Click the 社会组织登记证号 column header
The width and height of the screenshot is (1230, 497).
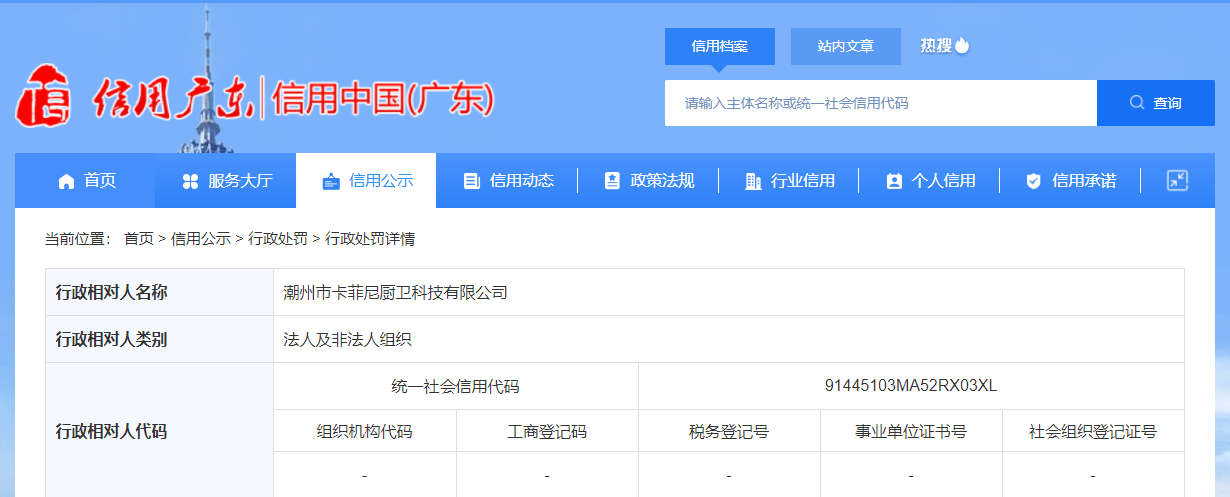[x=1093, y=432]
